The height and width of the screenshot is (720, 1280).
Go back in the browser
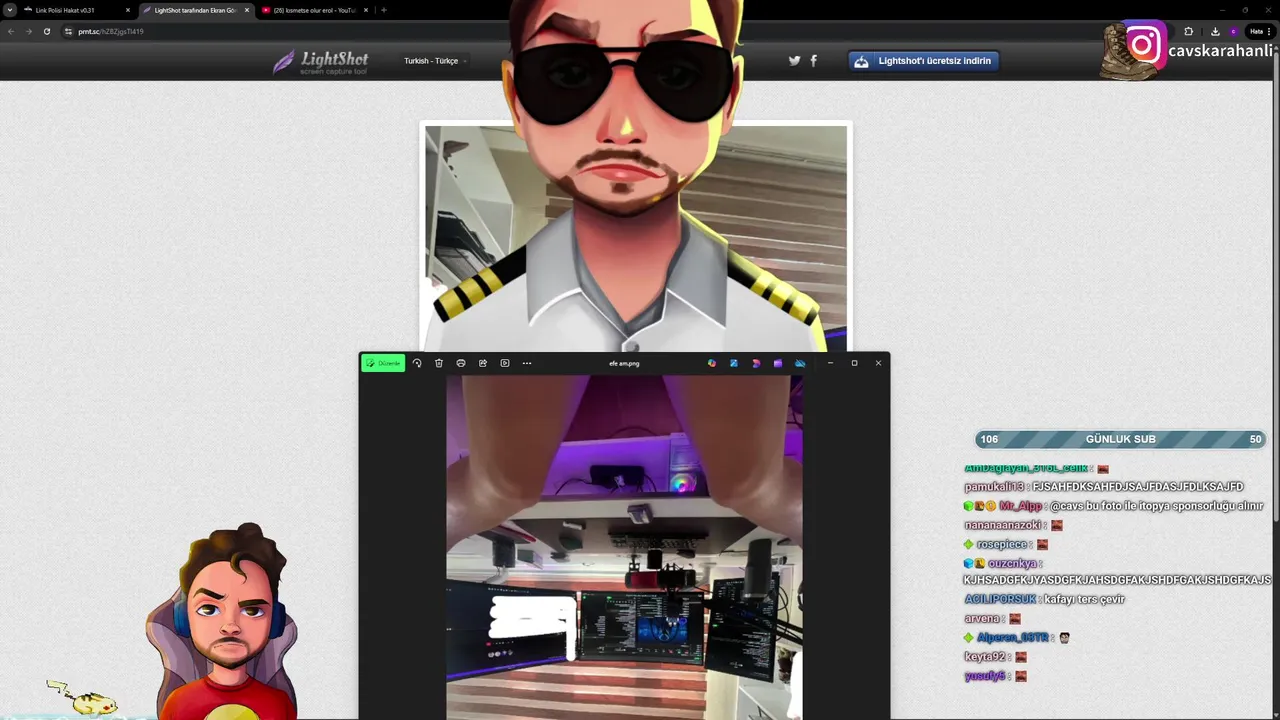tap(11, 31)
